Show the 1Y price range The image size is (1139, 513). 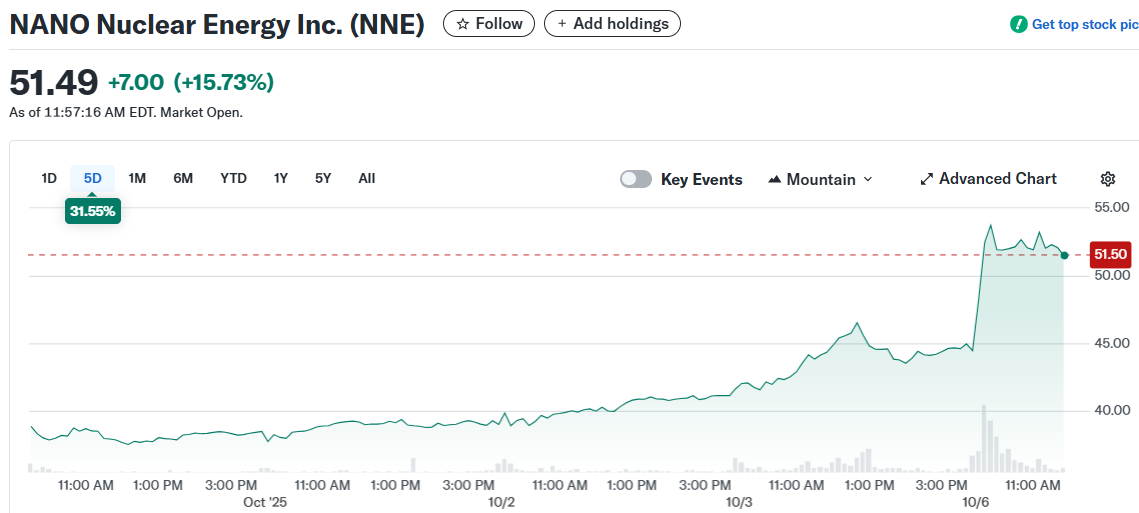pyautogui.click(x=281, y=178)
